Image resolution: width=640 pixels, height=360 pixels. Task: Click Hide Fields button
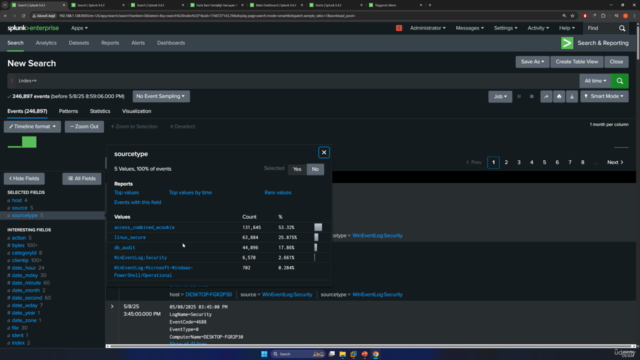24,178
